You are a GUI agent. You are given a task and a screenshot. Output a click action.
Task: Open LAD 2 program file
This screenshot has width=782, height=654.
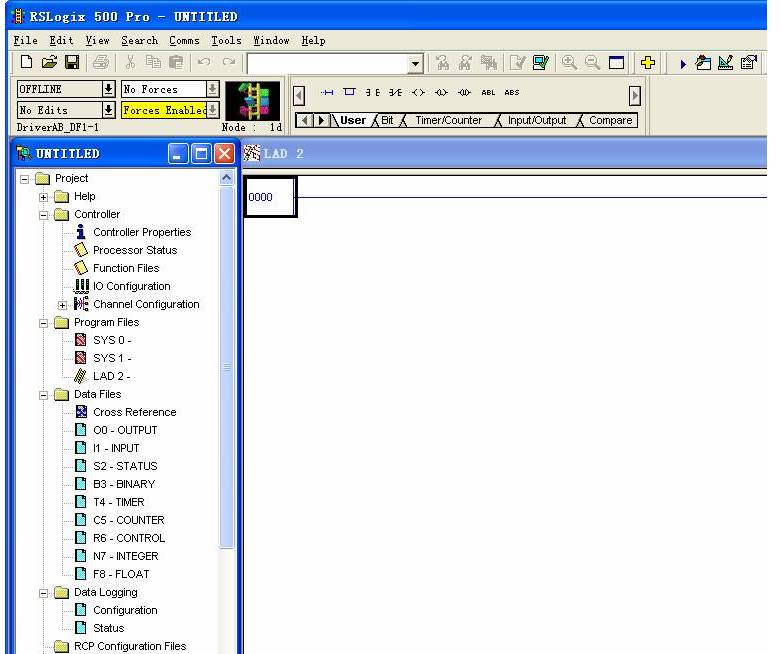pyautogui.click(x=112, y=376)
